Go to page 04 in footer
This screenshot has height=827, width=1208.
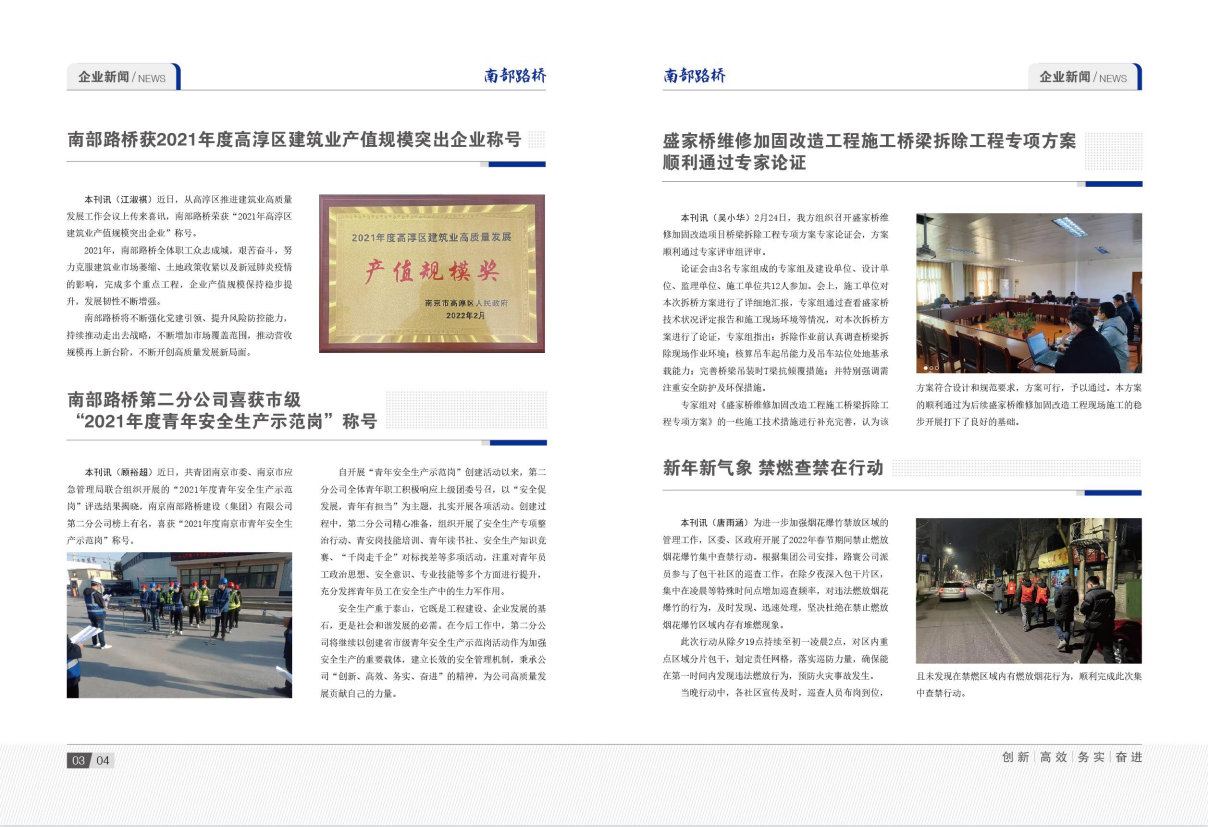coord(103,761)
